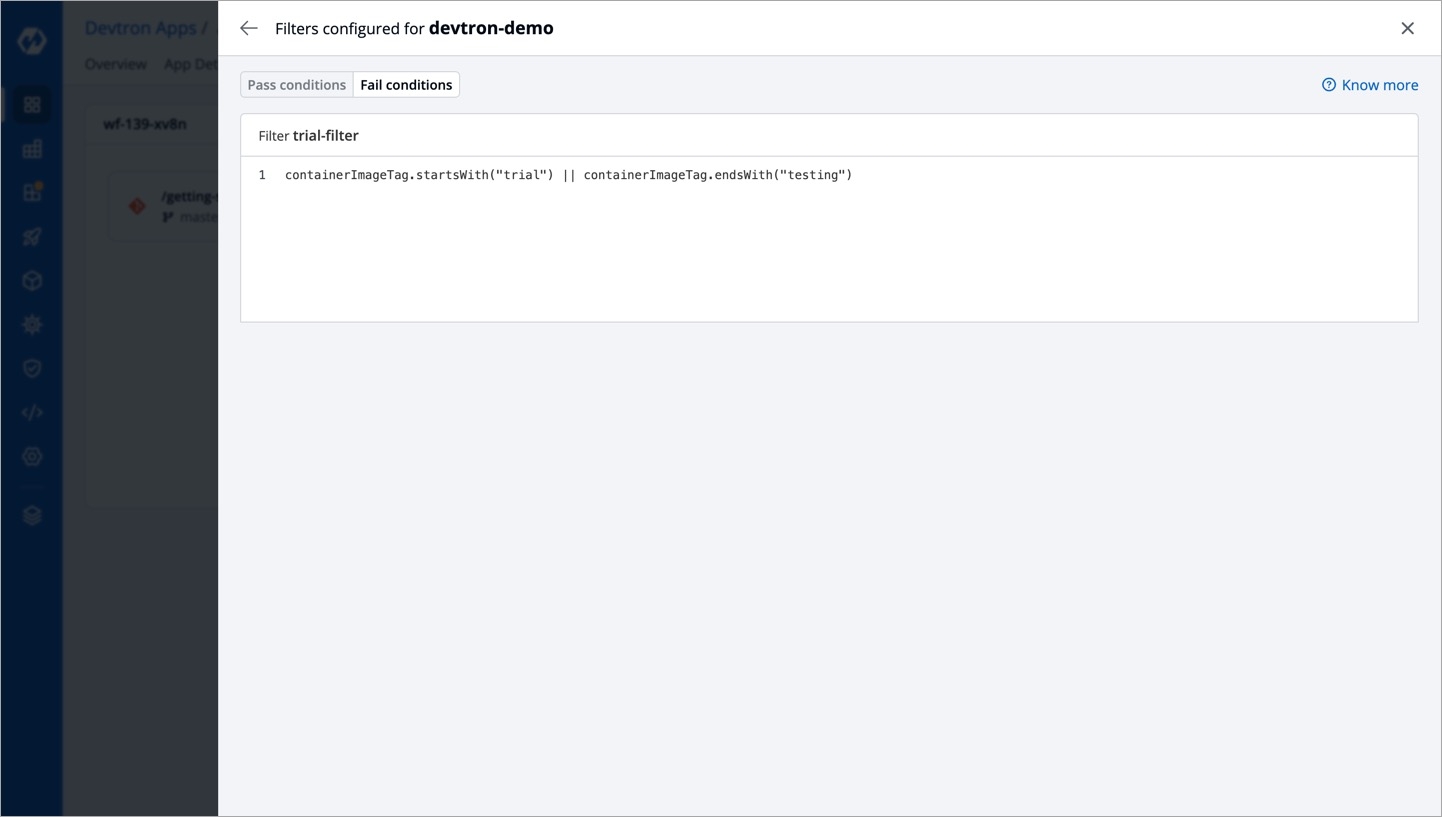Viewport: 1442px width, 817px height.
Task: Close the filters panel with X
Action: tap(1407, 28)
